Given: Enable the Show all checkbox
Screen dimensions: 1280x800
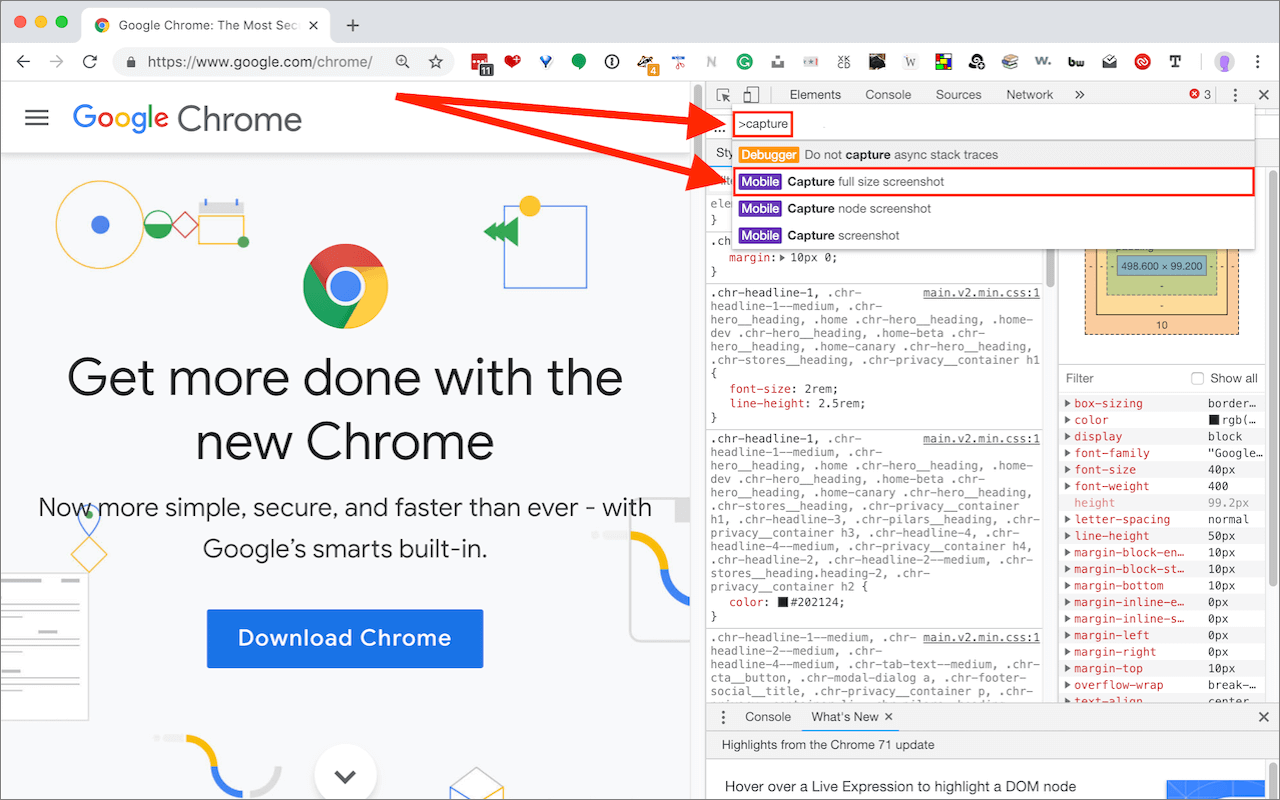Looking at the screenshot, I should point(1197,378).
